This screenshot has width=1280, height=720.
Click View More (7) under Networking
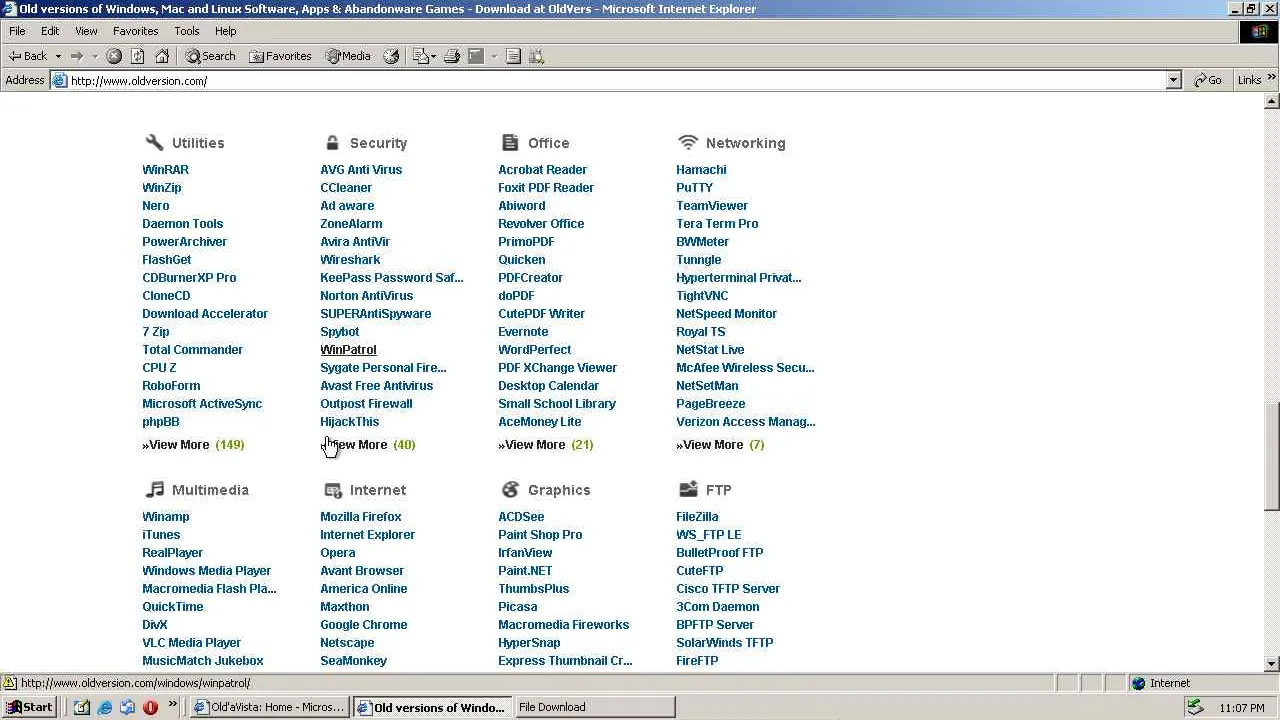point(720,444)
